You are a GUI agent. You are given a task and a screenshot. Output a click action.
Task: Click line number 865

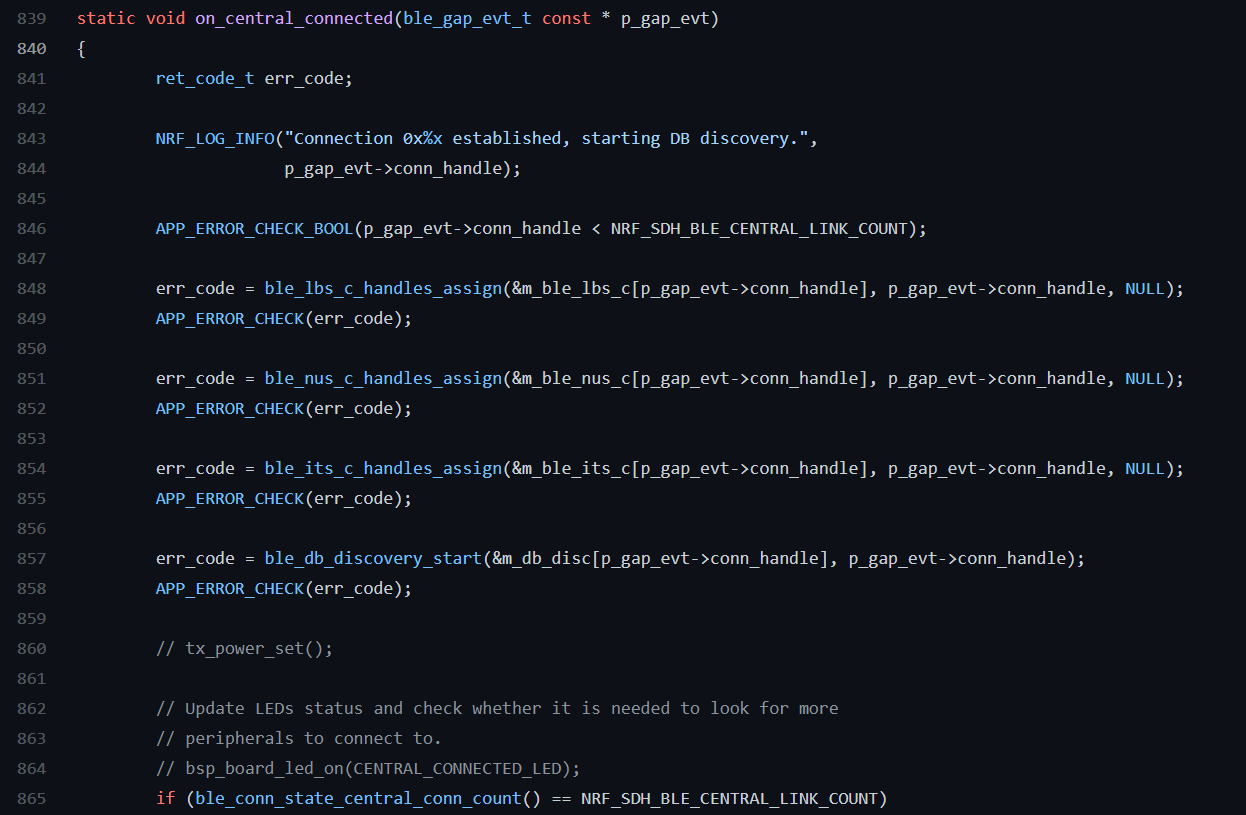(31, 799)
